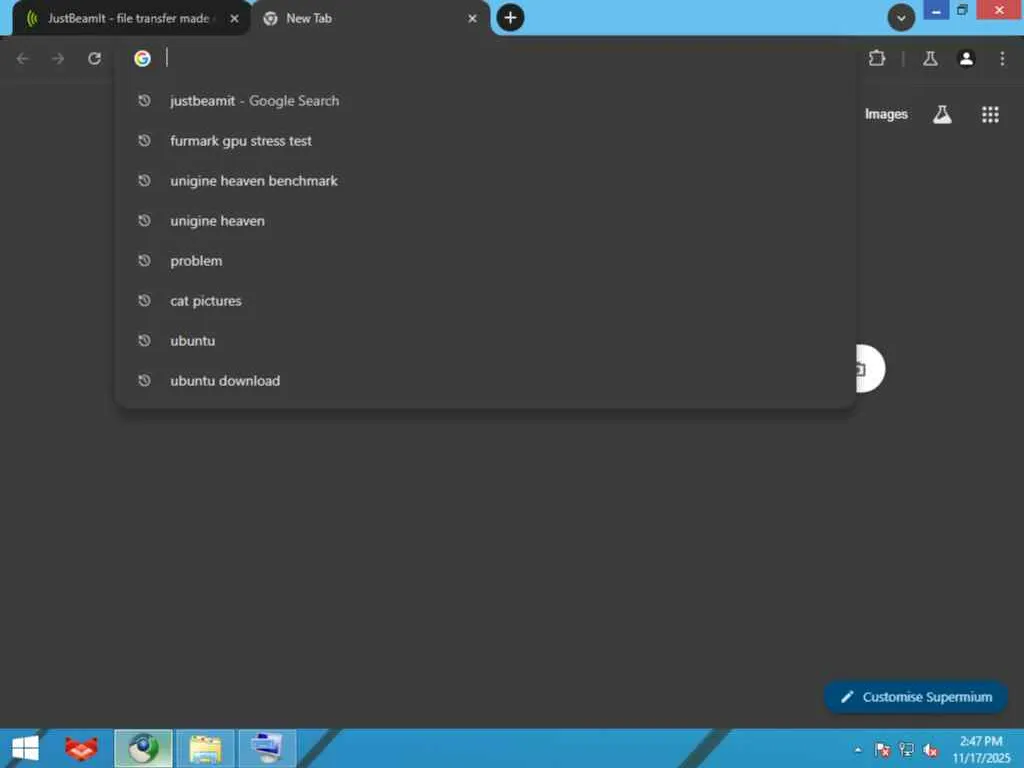This screenshot has width=1024, height=768.
Task: Select the furmark gpu stress test suggestion
Action: click(485, 140)
